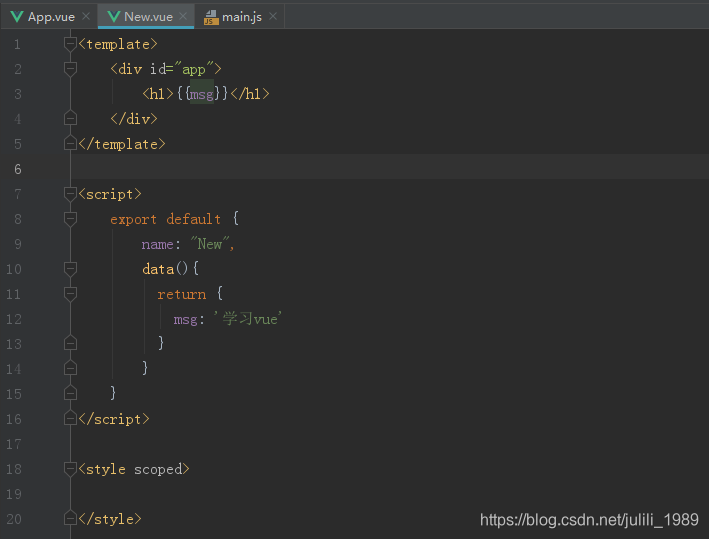Click the </script> closing tag

[x=114, y=419]
